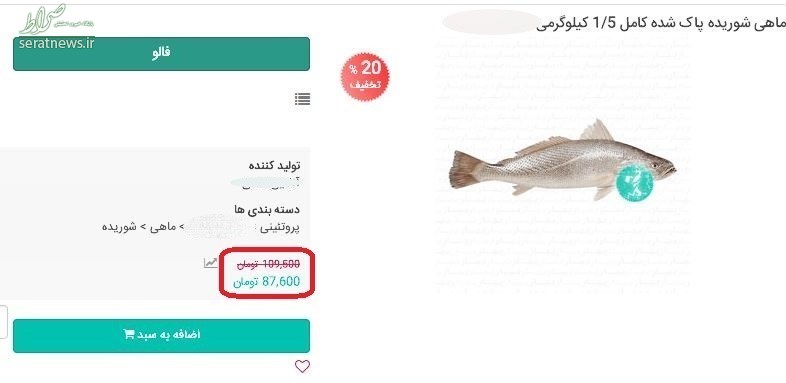The width and height of the screenshot is (786, 383).
Task: Open the list view icon below follow button
Action: 302,99
